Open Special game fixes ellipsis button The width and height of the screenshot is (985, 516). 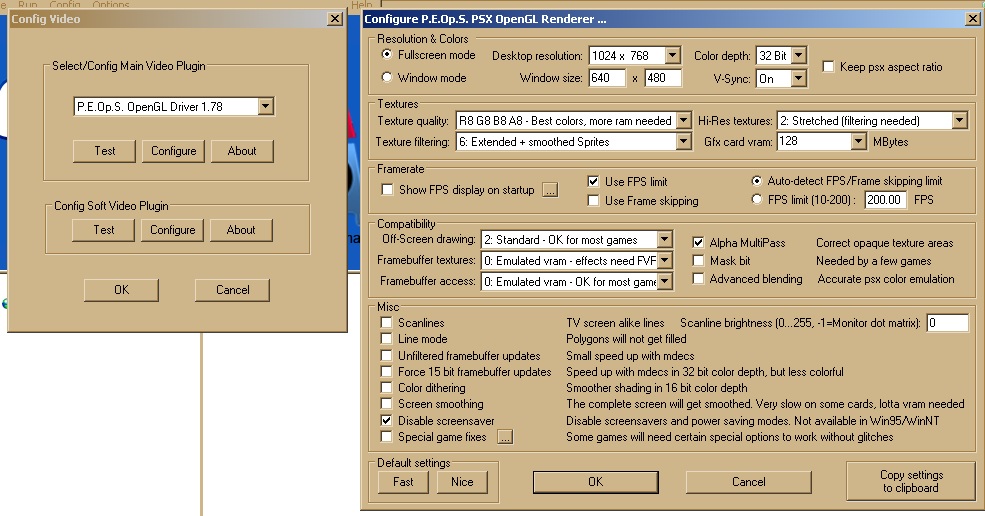click(x=505, y=437)
